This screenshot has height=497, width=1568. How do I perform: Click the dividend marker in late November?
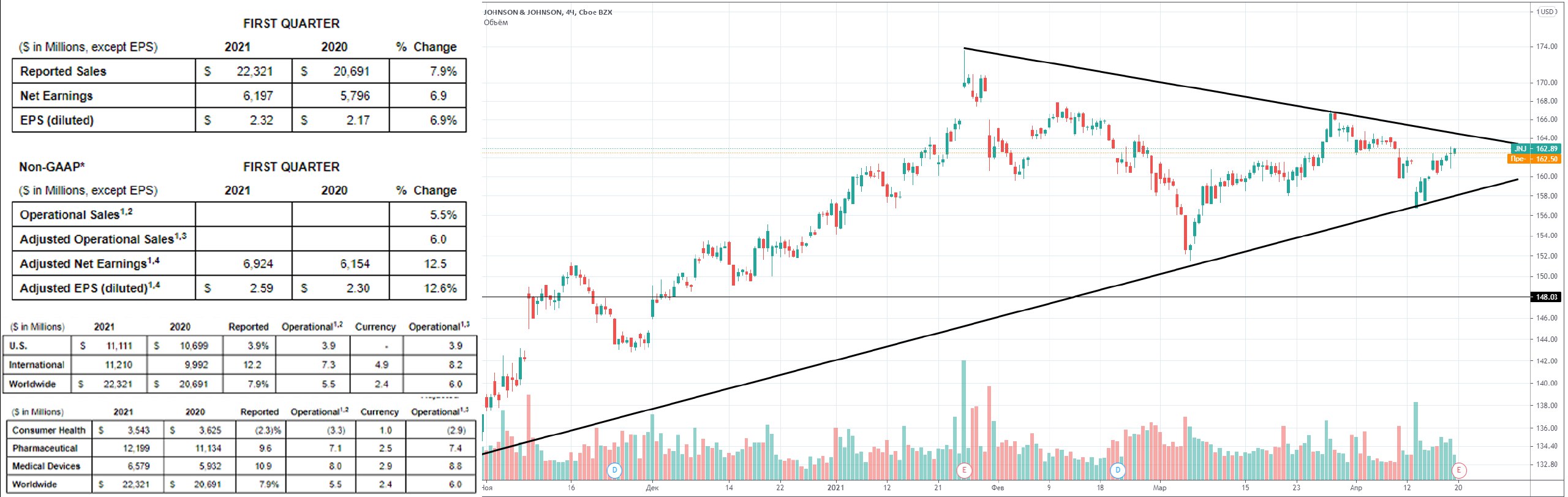tap(614, 470)
